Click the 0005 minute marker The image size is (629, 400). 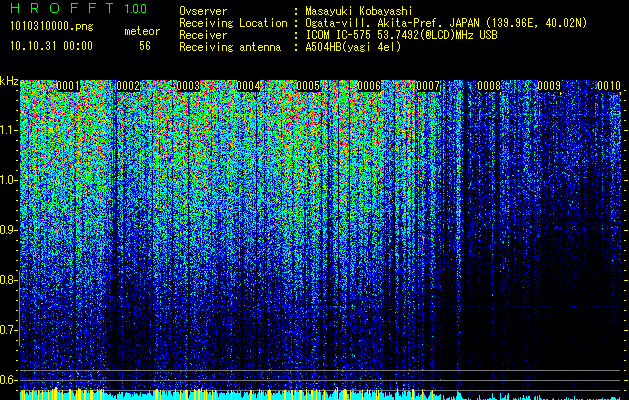click(x=308, y=86)
